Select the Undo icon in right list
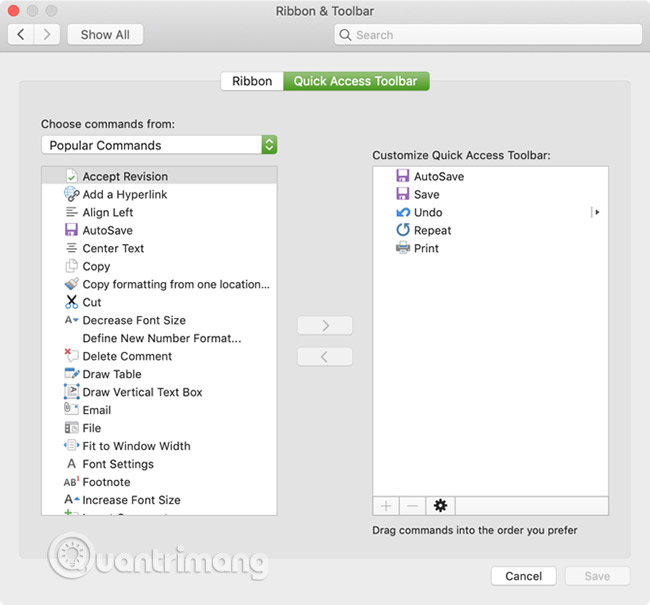Image resolution: width=650 pixels, height=605 pixels. point(403,212)
